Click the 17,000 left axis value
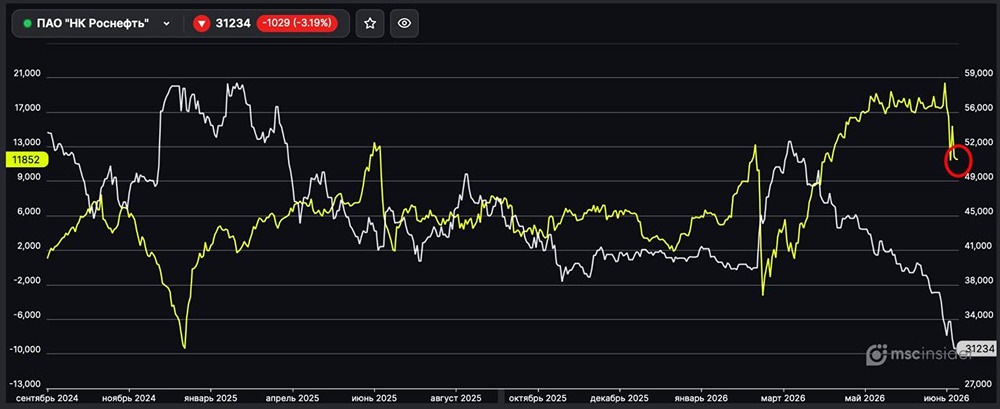Image resolution: width=1000 pixels, height=409 pixels. click(x=27, y=109)
